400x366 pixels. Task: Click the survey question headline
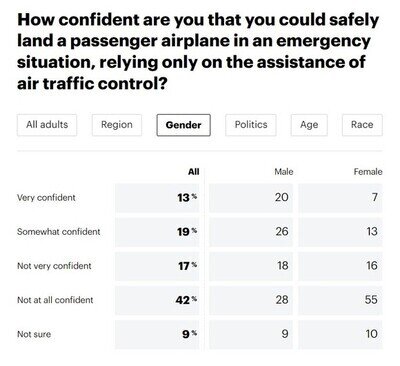click(x=198, y=51)
